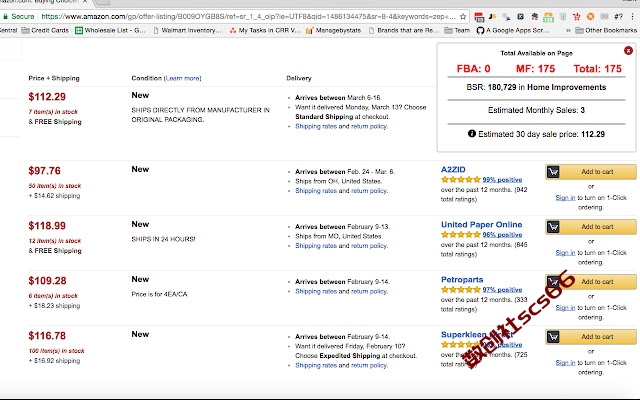The image size is (640, 400).
Task: Click Sign in under the A2ZID offer
Action: (x=565, y=198)
